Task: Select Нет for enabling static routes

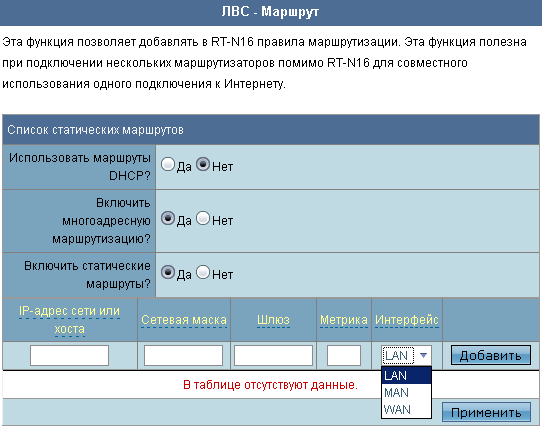Action: coord(203,272)
